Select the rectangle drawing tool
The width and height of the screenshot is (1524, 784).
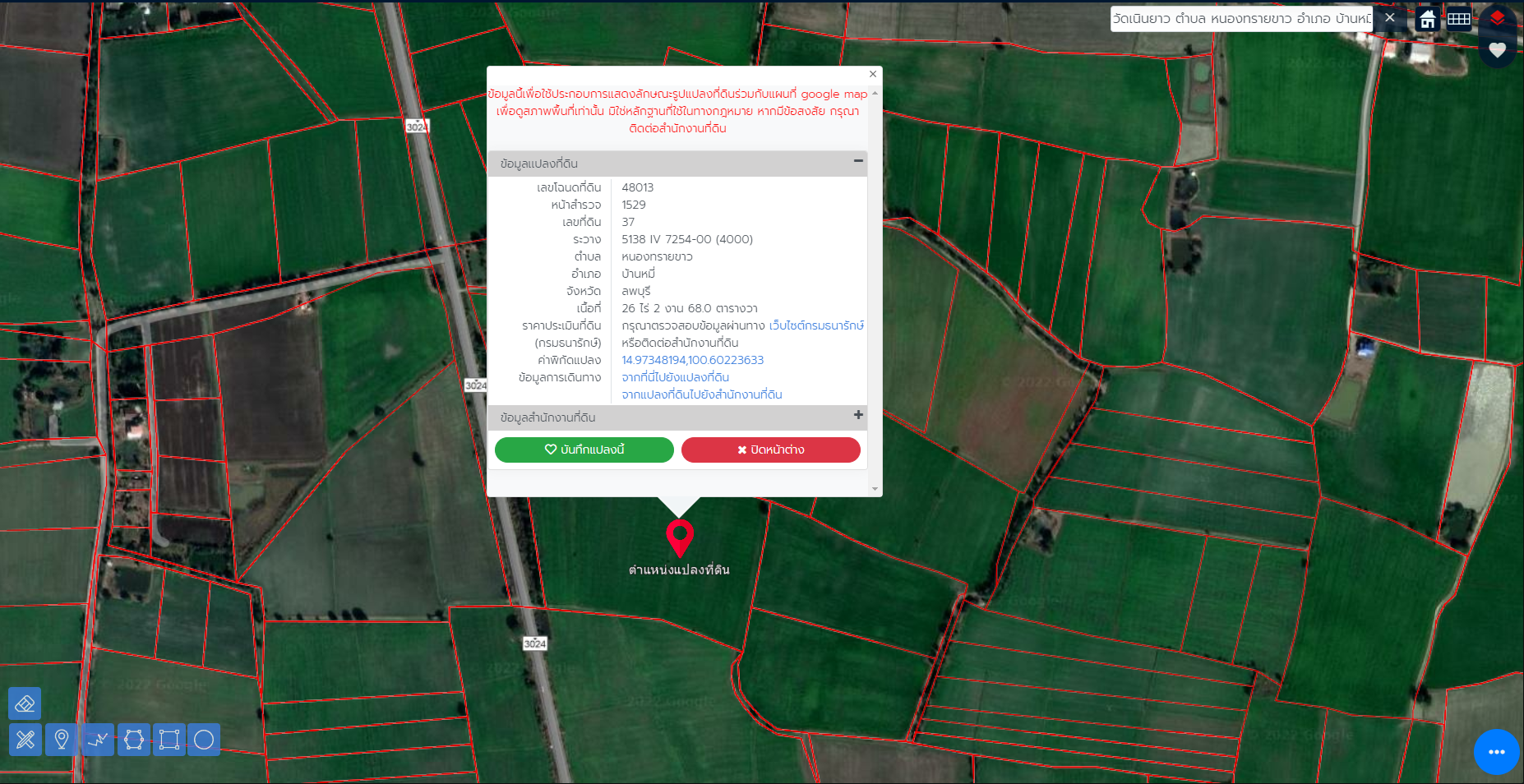click(x=169, y=740)
